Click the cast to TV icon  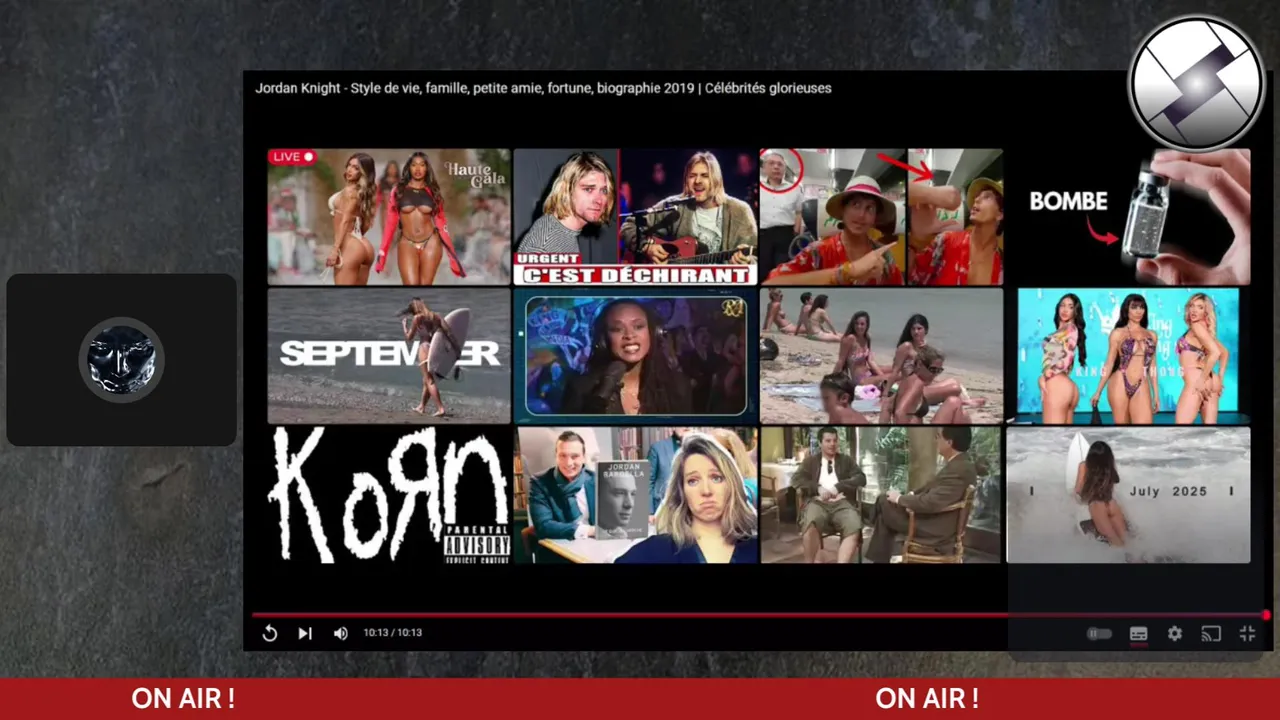pyautogui.click(x=1211, y=634)
